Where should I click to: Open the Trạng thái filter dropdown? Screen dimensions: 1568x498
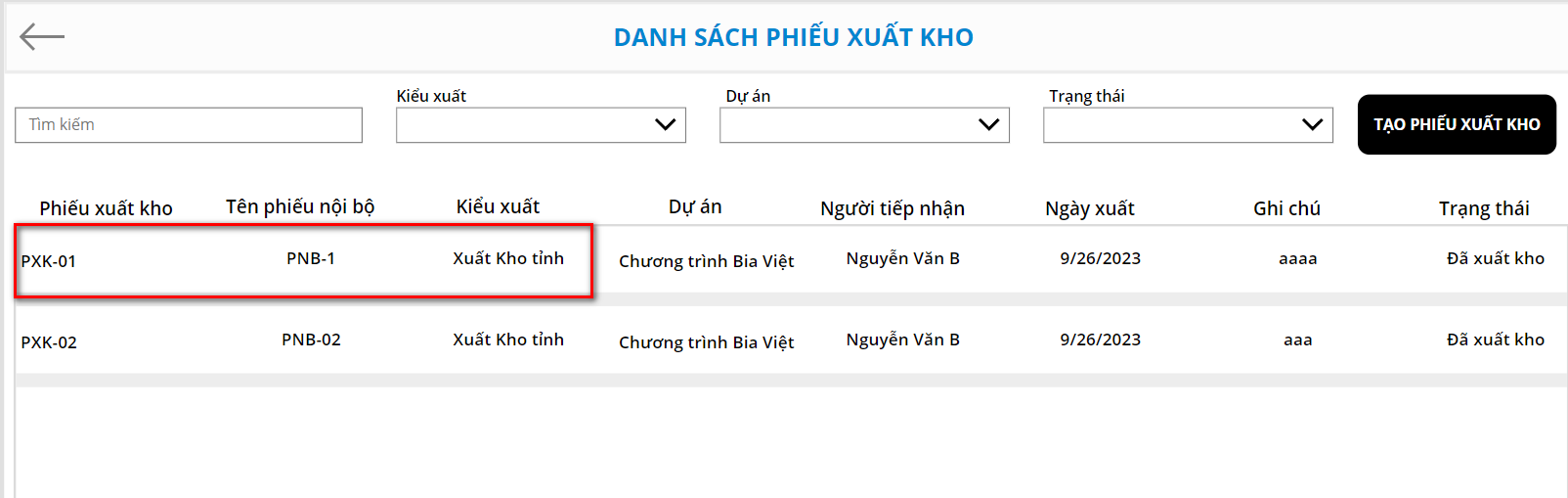point(1188,125)
